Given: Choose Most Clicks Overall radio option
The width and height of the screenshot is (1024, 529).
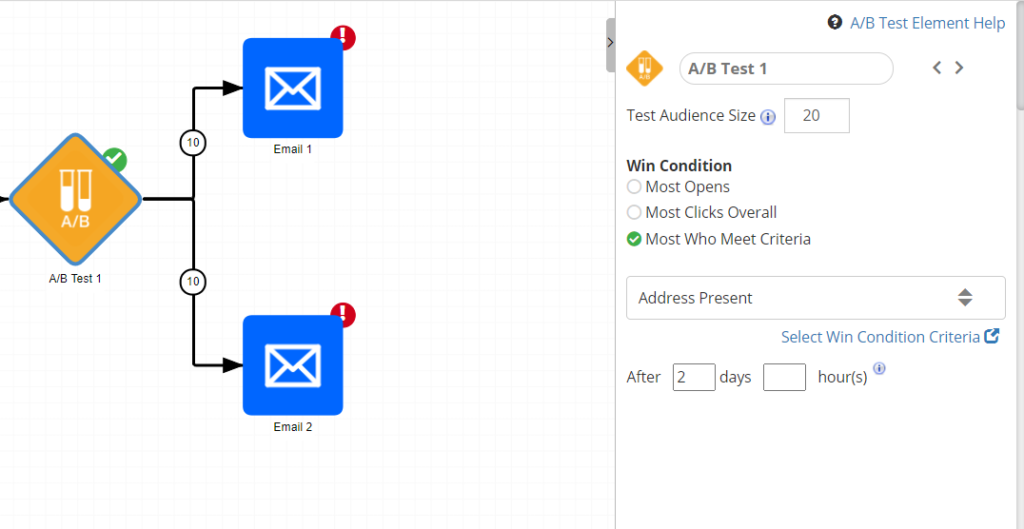Looking at the screenshot, I should (x=634, y=212).
